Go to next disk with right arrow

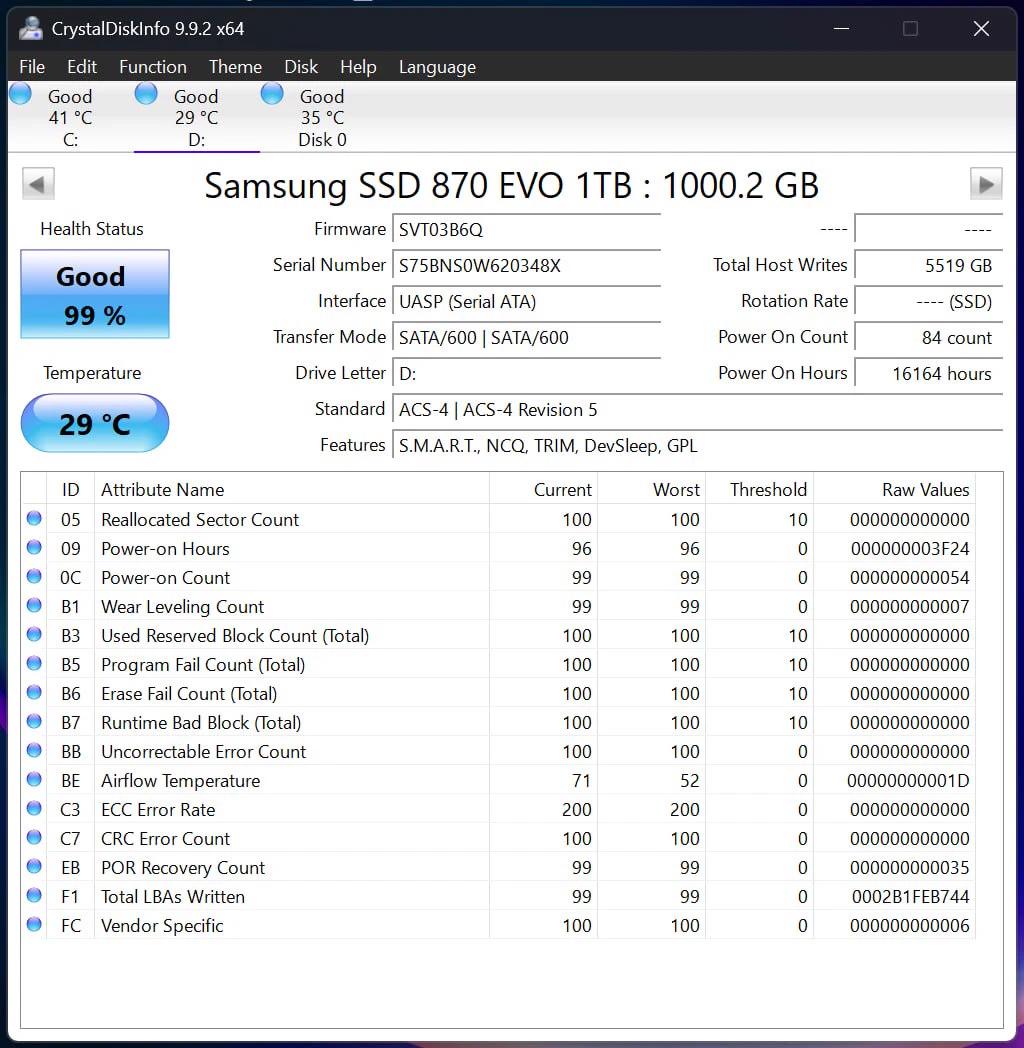986,184
